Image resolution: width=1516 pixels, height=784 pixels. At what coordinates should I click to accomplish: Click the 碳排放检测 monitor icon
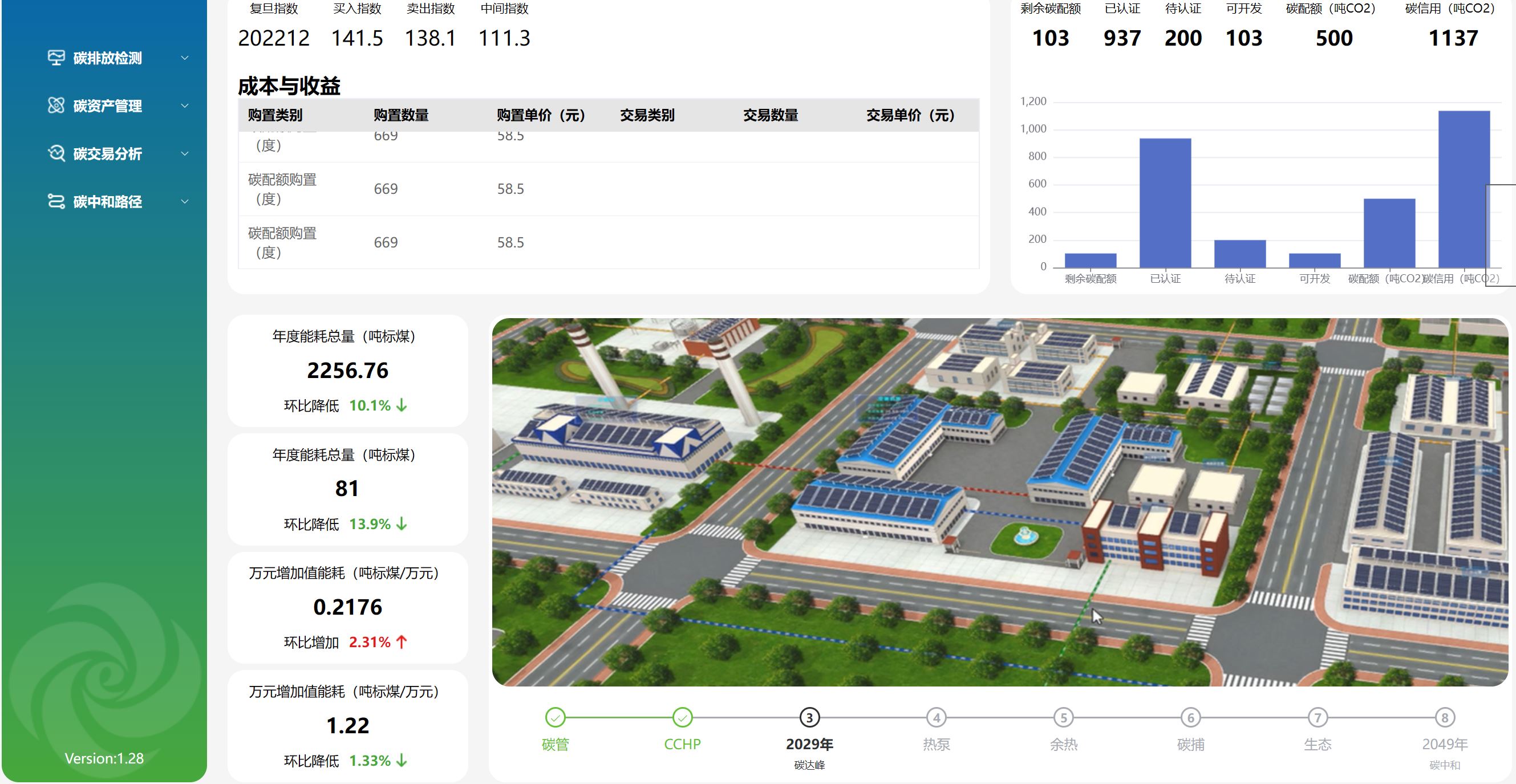pos(56,58)
